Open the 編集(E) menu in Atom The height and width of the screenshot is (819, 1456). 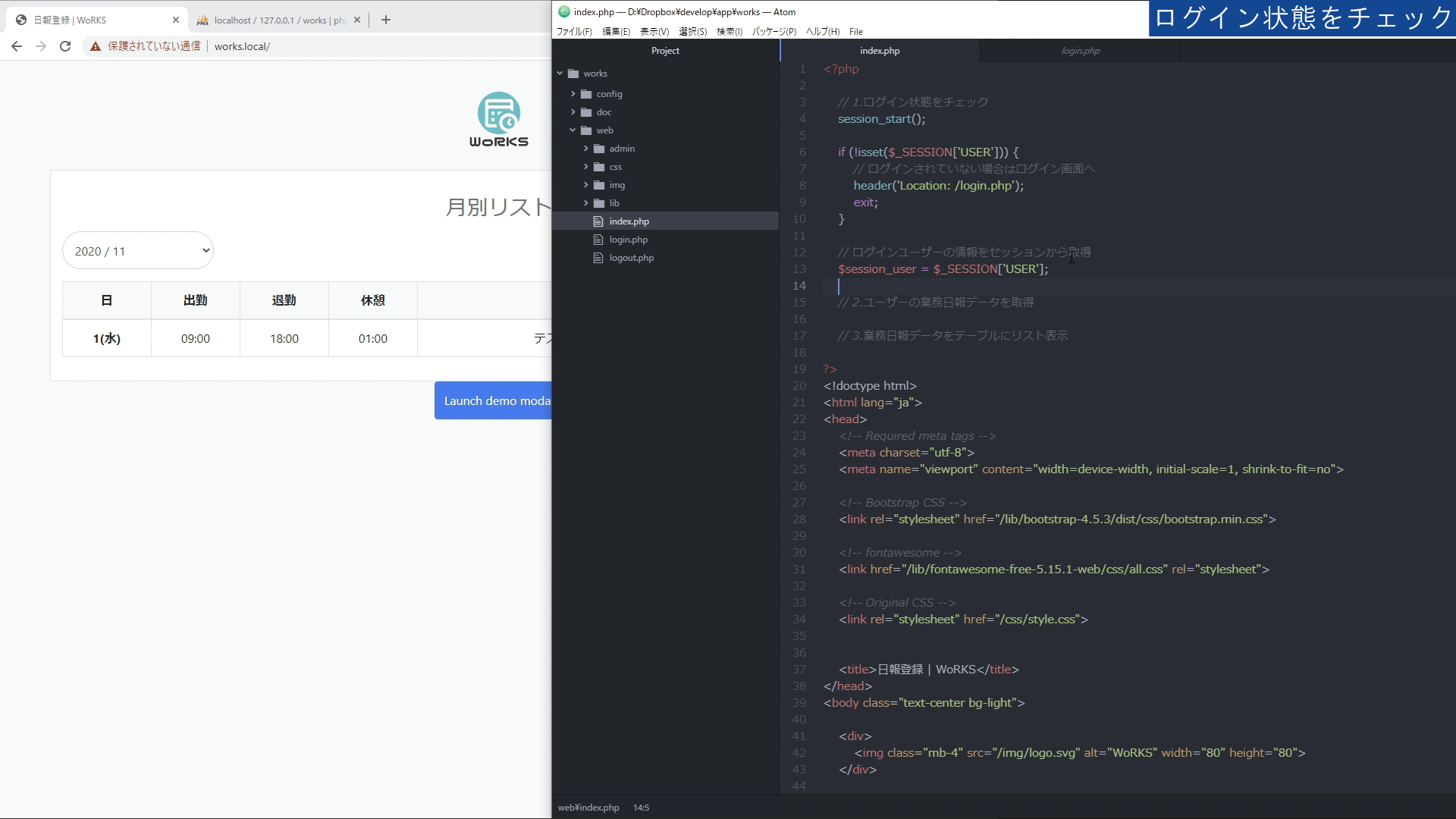(x=616, y=31)
